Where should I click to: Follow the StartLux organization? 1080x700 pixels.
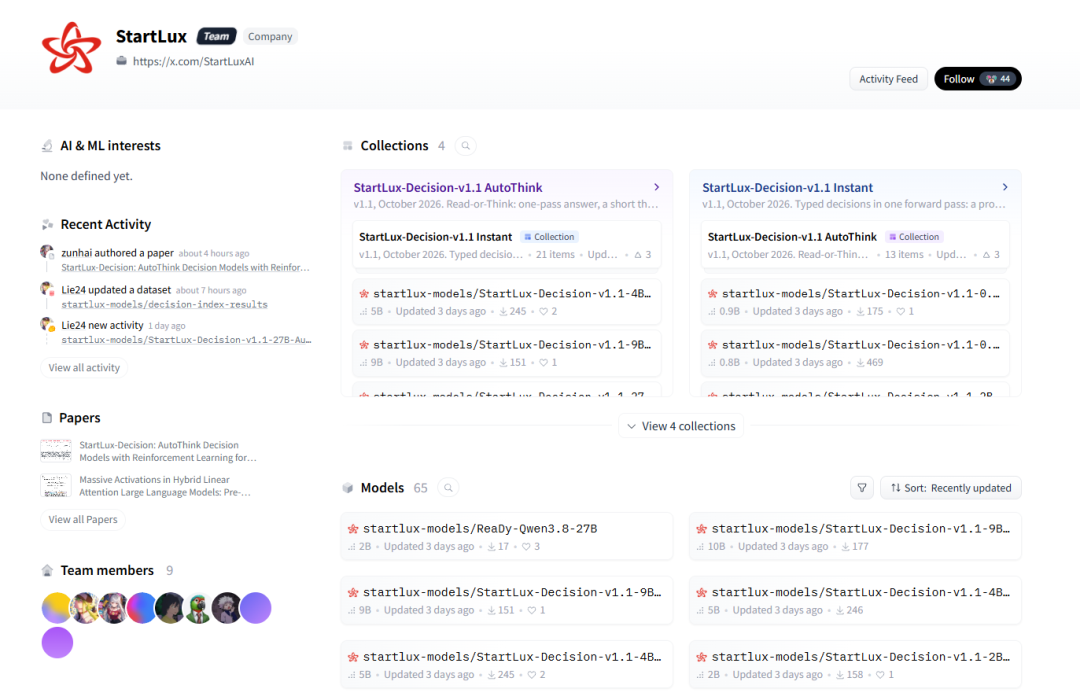[977, 79]
